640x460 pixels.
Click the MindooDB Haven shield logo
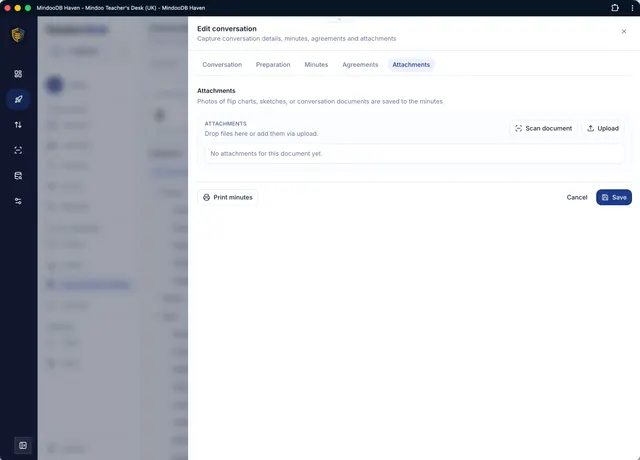18,35
